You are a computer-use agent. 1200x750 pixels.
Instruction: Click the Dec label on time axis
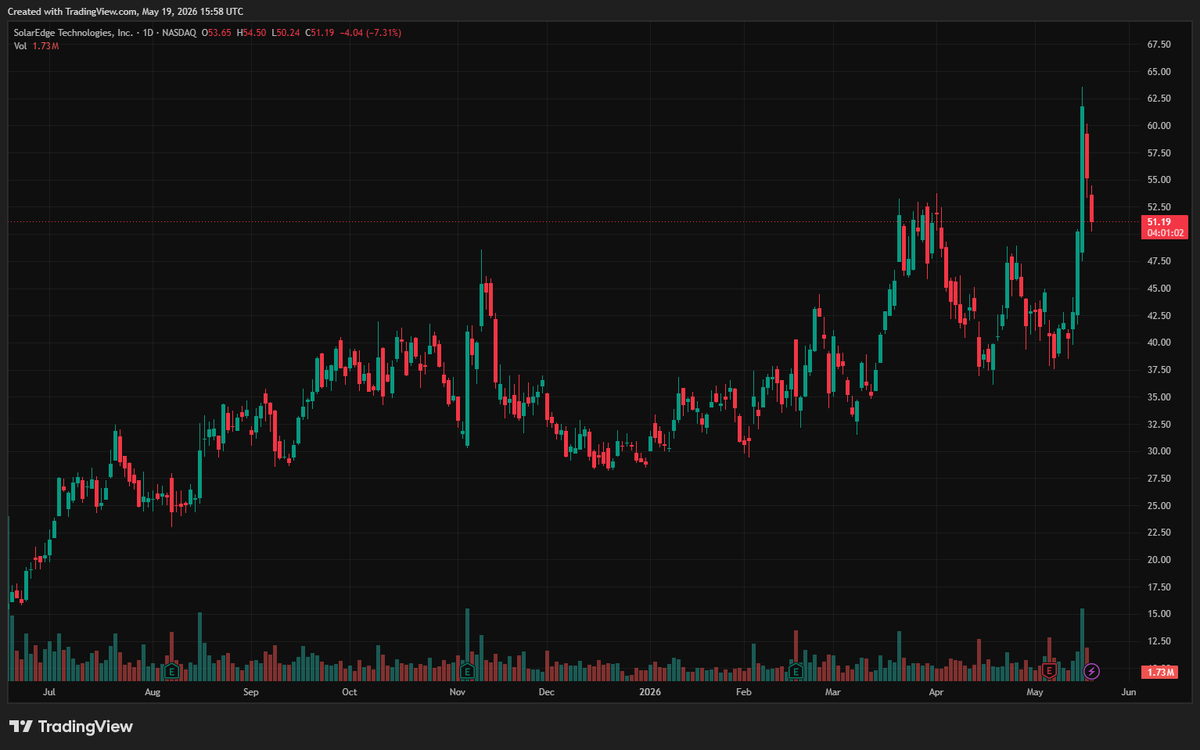(547, 691)
